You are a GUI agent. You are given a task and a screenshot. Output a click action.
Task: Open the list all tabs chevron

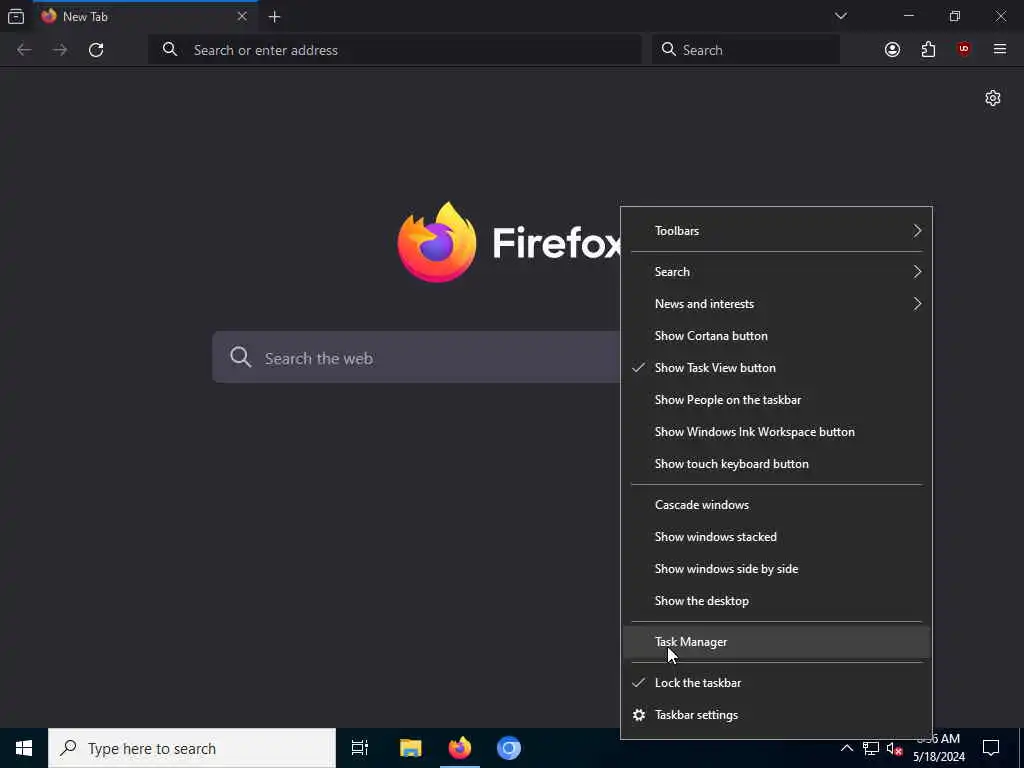pos(840,16)
